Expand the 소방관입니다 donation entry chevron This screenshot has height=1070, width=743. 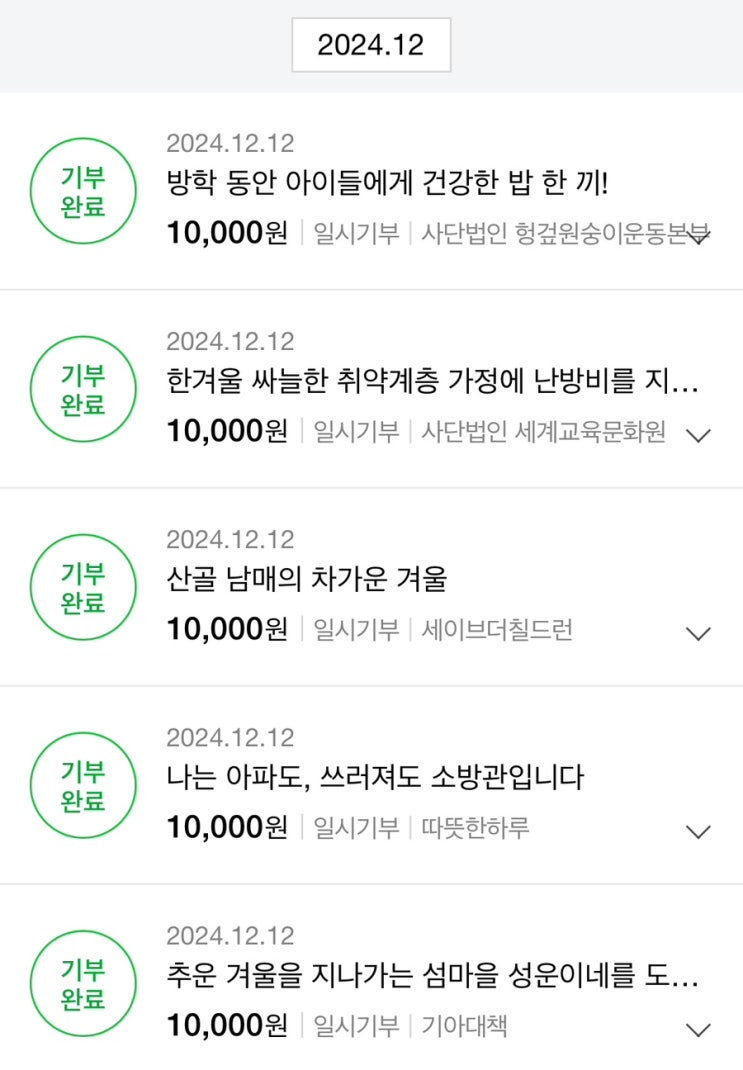coord(699,831)
